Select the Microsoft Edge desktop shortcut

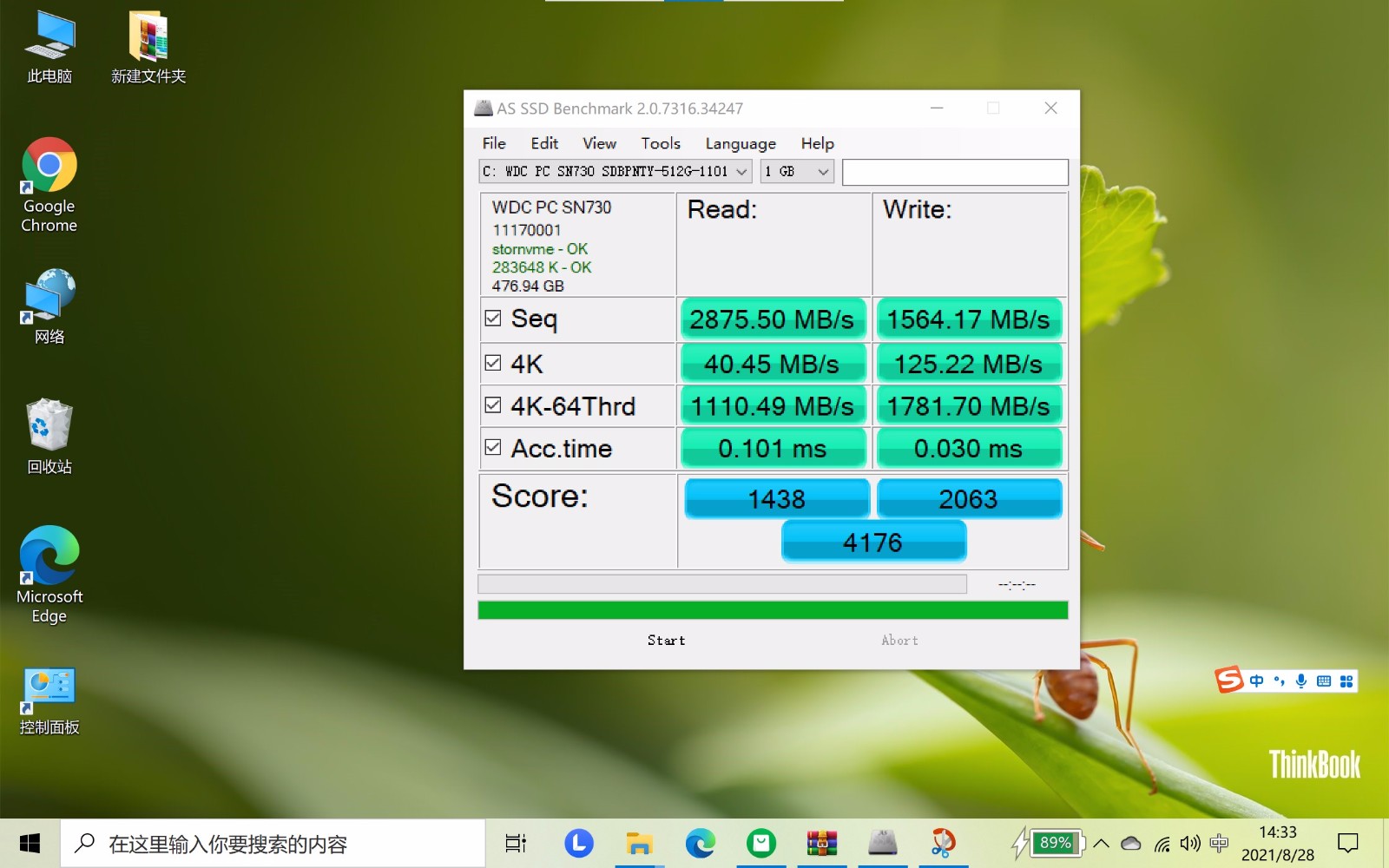point(49,575)
